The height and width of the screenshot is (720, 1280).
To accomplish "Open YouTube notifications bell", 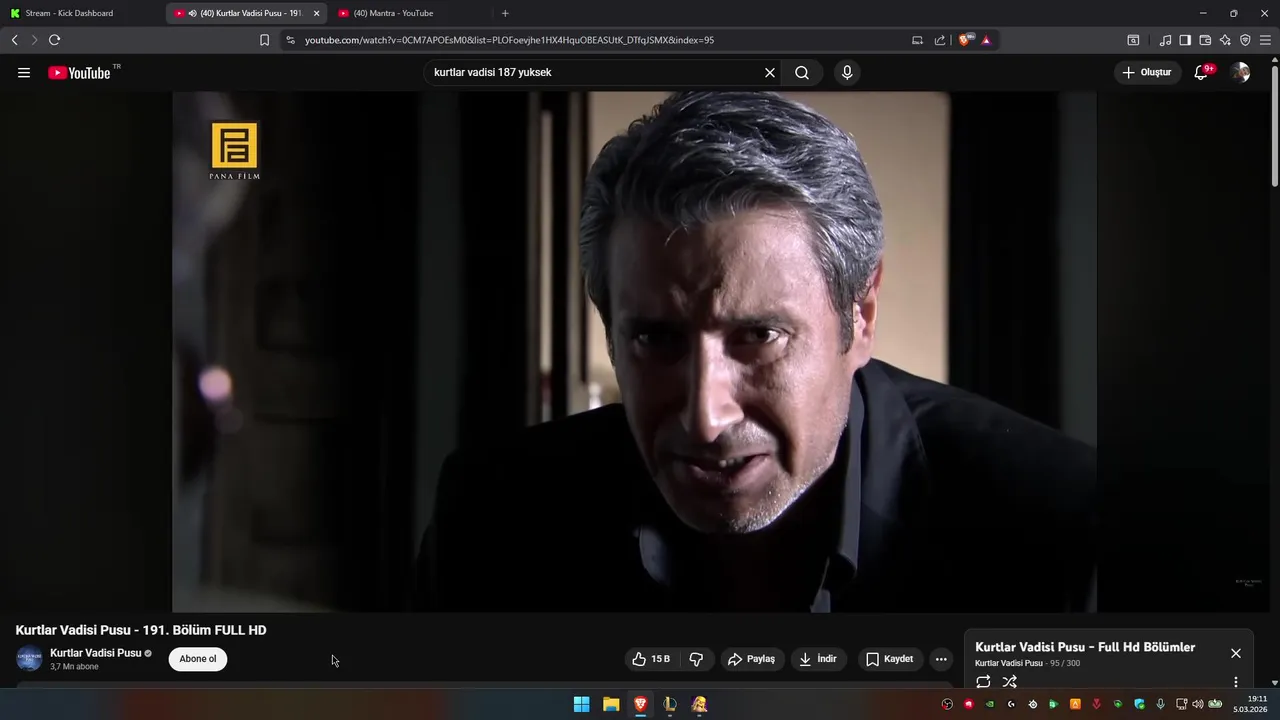I will pyautogui.click(x=1202, y=72).
